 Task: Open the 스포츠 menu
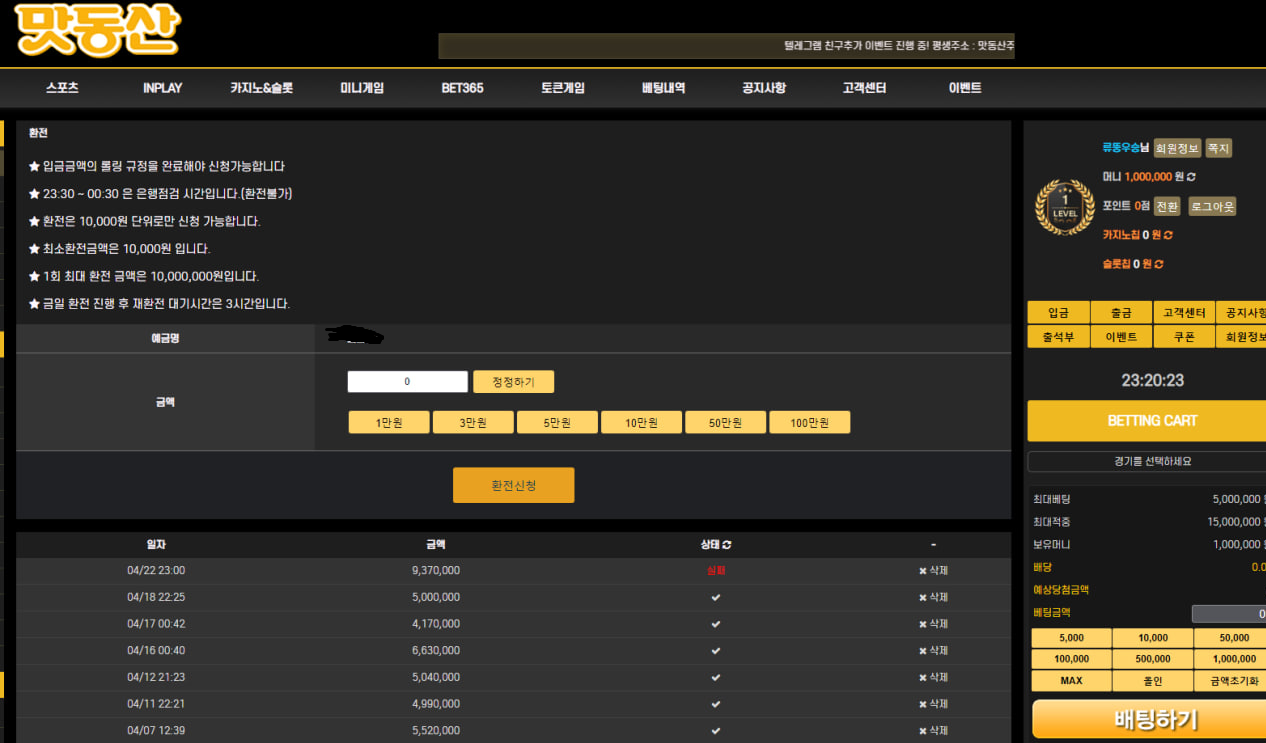click(62, 88)
